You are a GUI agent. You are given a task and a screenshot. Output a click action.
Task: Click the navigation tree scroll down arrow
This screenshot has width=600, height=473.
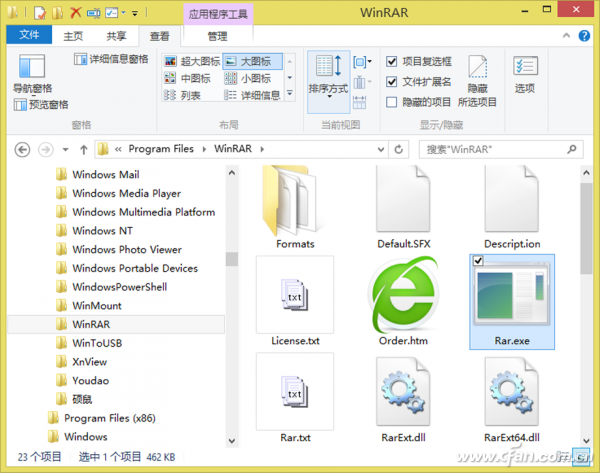[x=232, y=440]
